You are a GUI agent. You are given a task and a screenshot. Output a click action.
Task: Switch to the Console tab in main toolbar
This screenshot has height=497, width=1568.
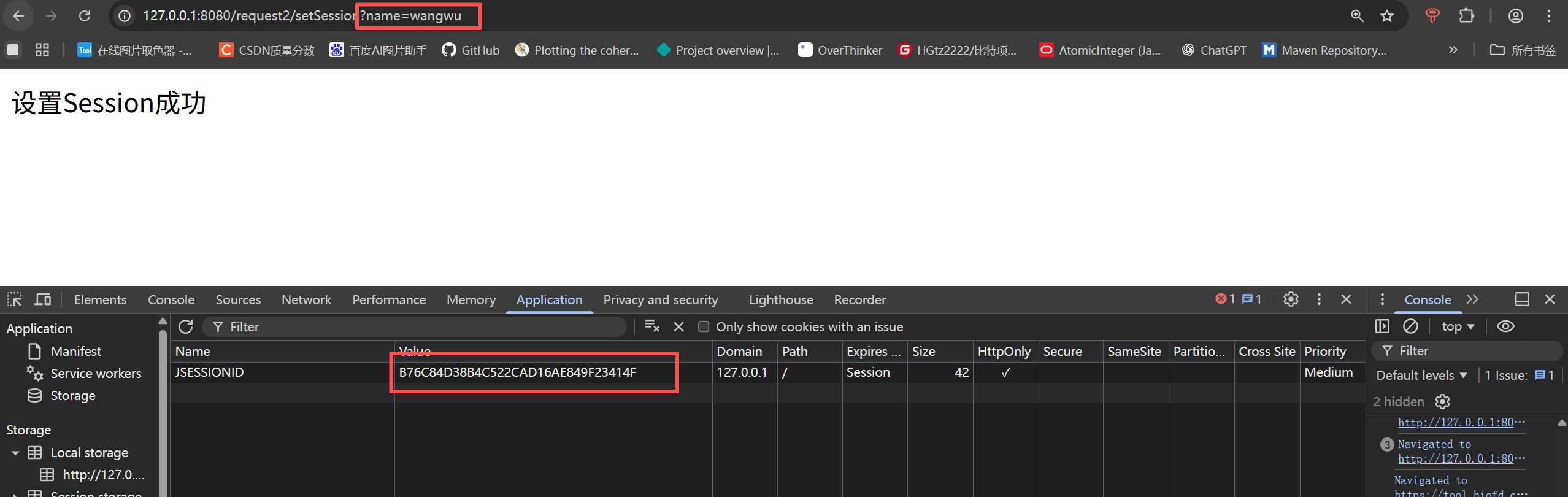[171, 300]
